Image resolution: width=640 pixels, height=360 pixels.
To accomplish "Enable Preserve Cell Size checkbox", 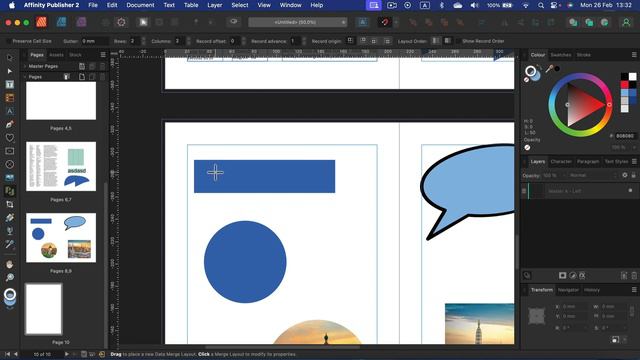I will click(x=9, y=41).
